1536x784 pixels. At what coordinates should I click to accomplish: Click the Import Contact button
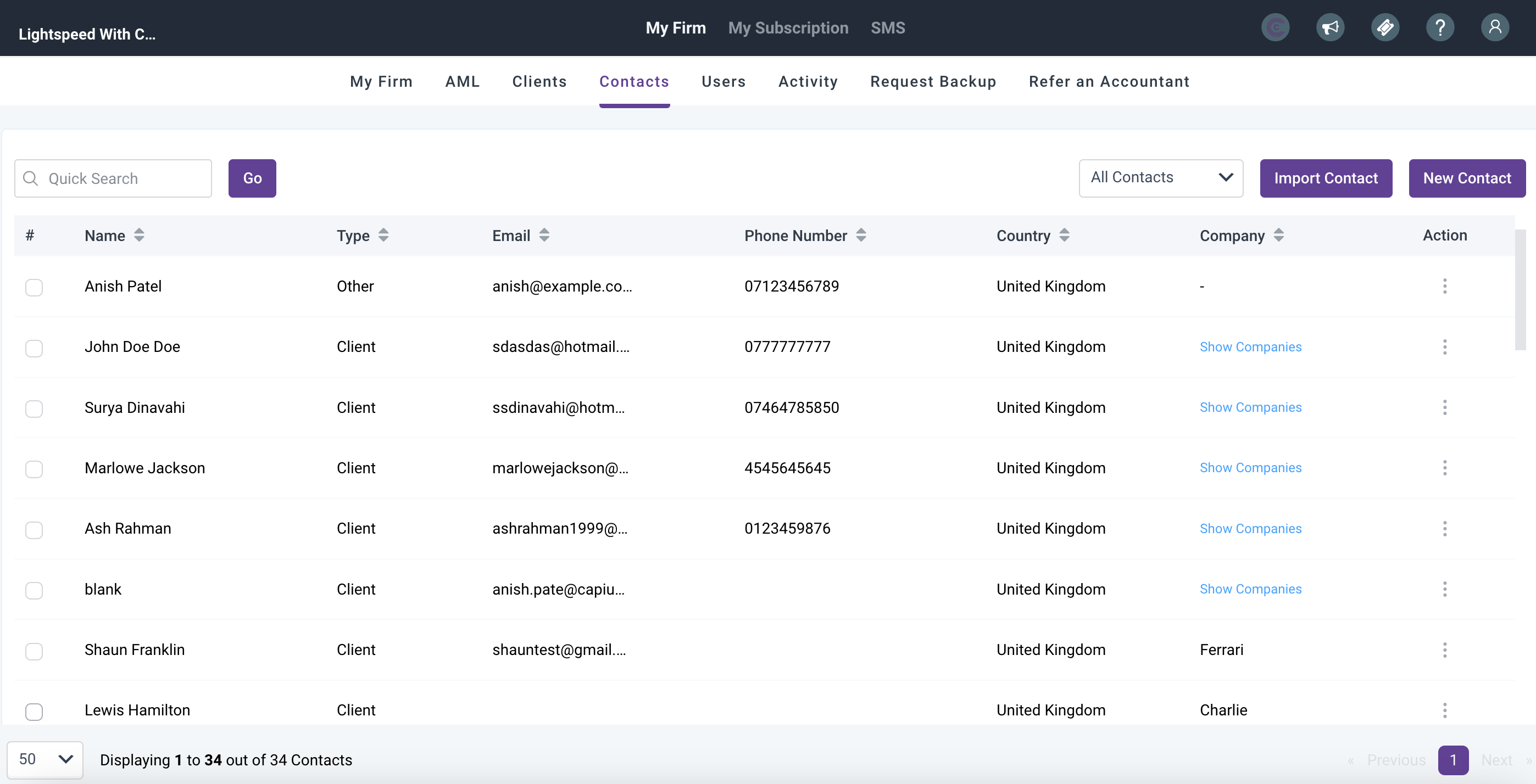[x=1326, y=178]
